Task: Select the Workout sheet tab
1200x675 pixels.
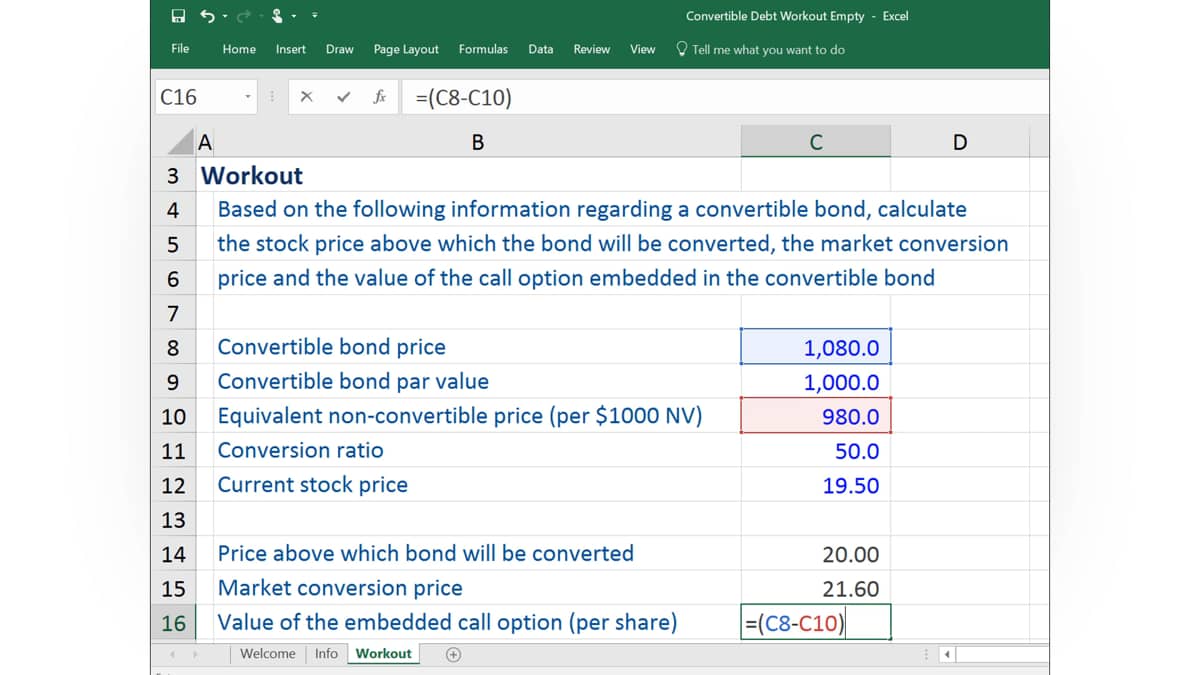Action: tap(383, 654)
